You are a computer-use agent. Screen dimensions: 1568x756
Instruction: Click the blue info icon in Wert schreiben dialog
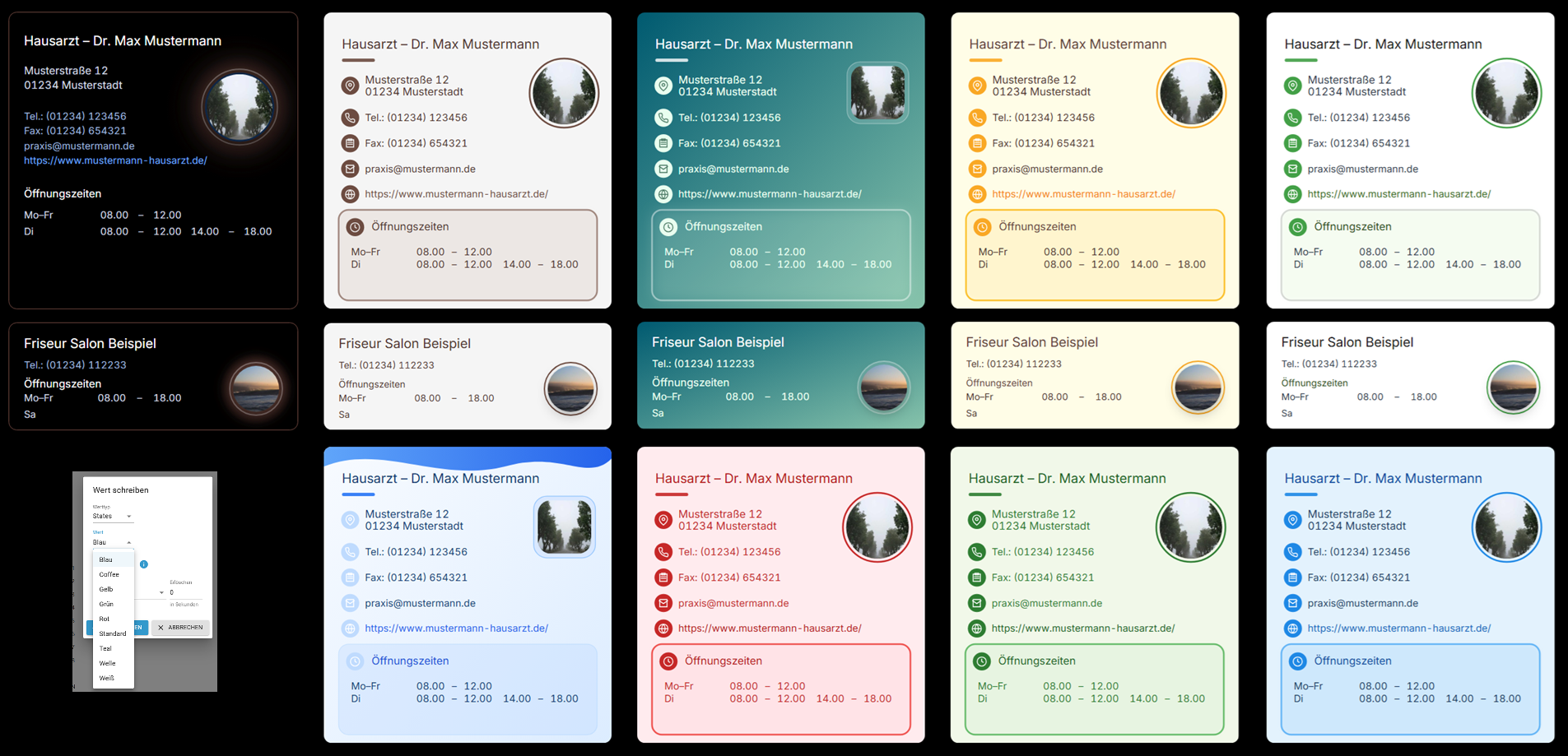point(144,564)
